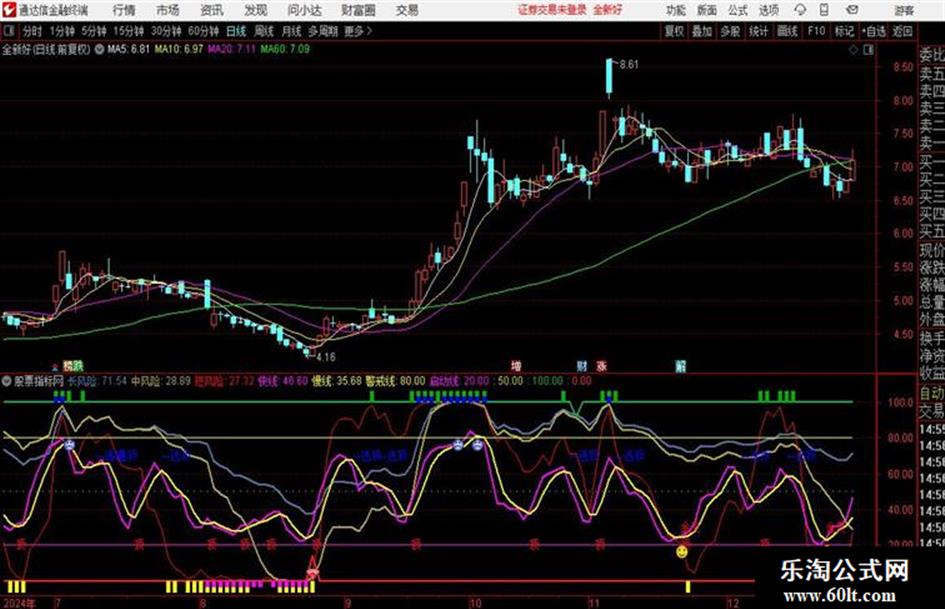Select the 月线 monthly period

point(292,31)
